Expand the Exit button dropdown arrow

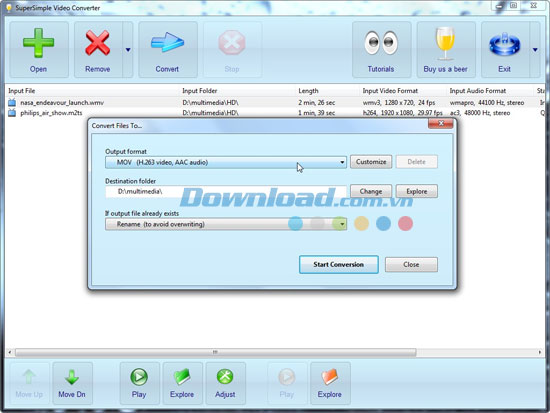click(535, 49)
